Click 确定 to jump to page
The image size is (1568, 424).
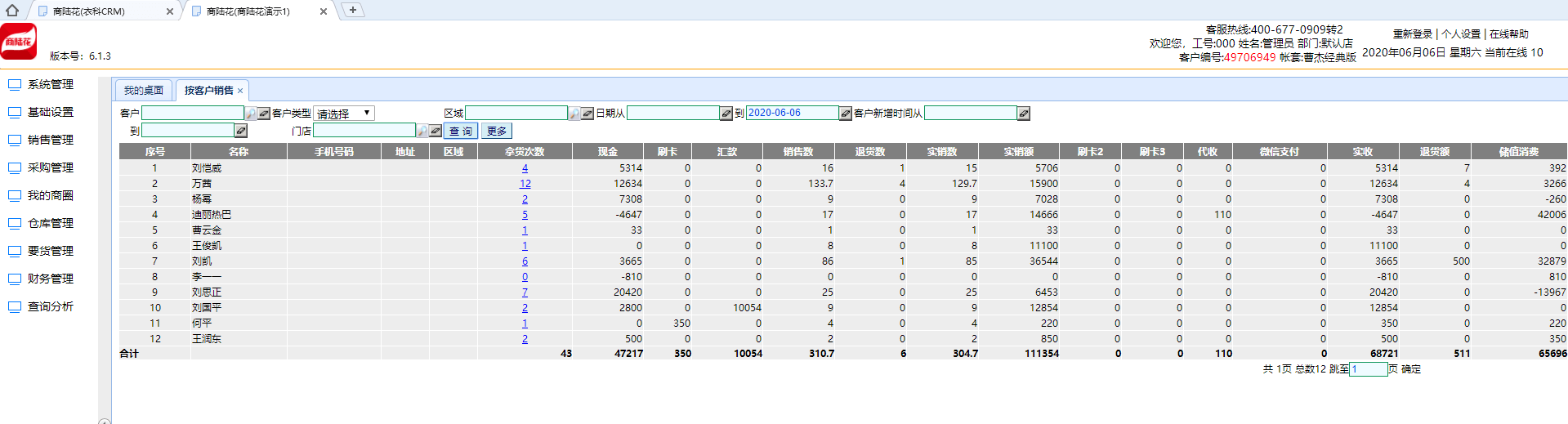coord(1411,369)
